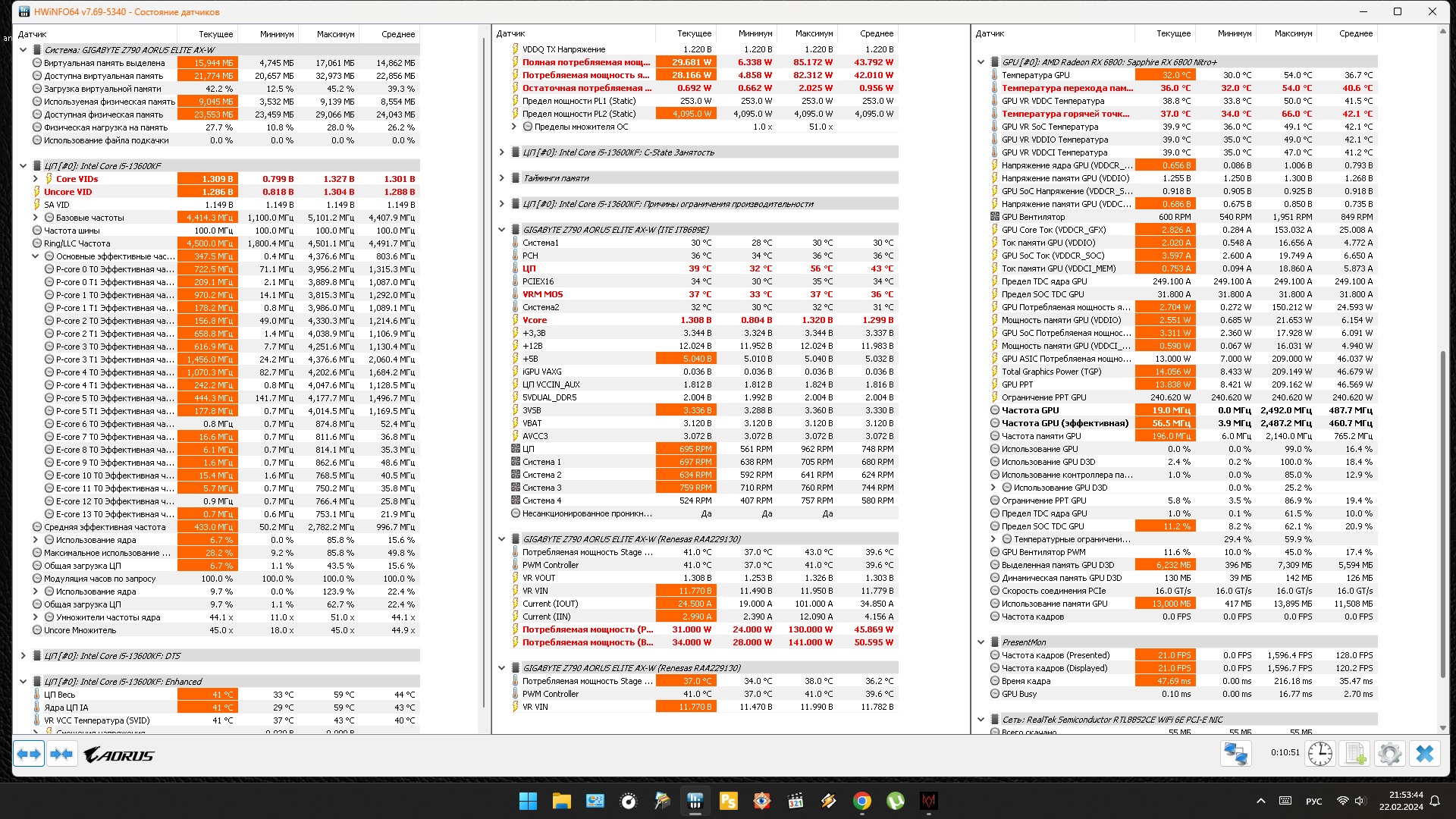Click the Датчик column header in right panel
The width and height of the screenshot is (1456, 819).
pyautogui.click(x=990, y=34)
